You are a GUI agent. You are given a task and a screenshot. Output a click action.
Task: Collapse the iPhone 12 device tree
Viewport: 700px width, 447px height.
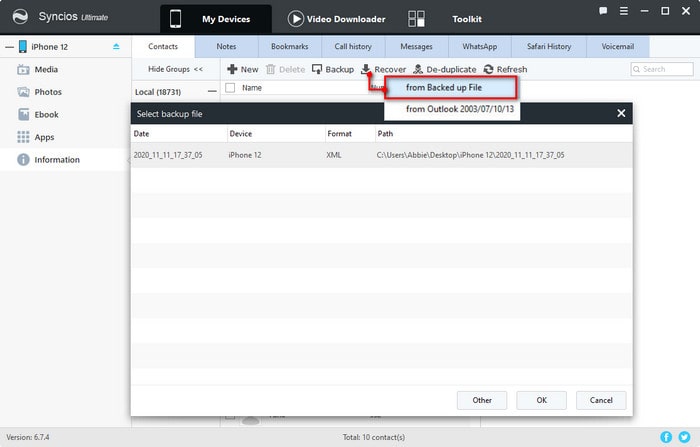[9, 46]
